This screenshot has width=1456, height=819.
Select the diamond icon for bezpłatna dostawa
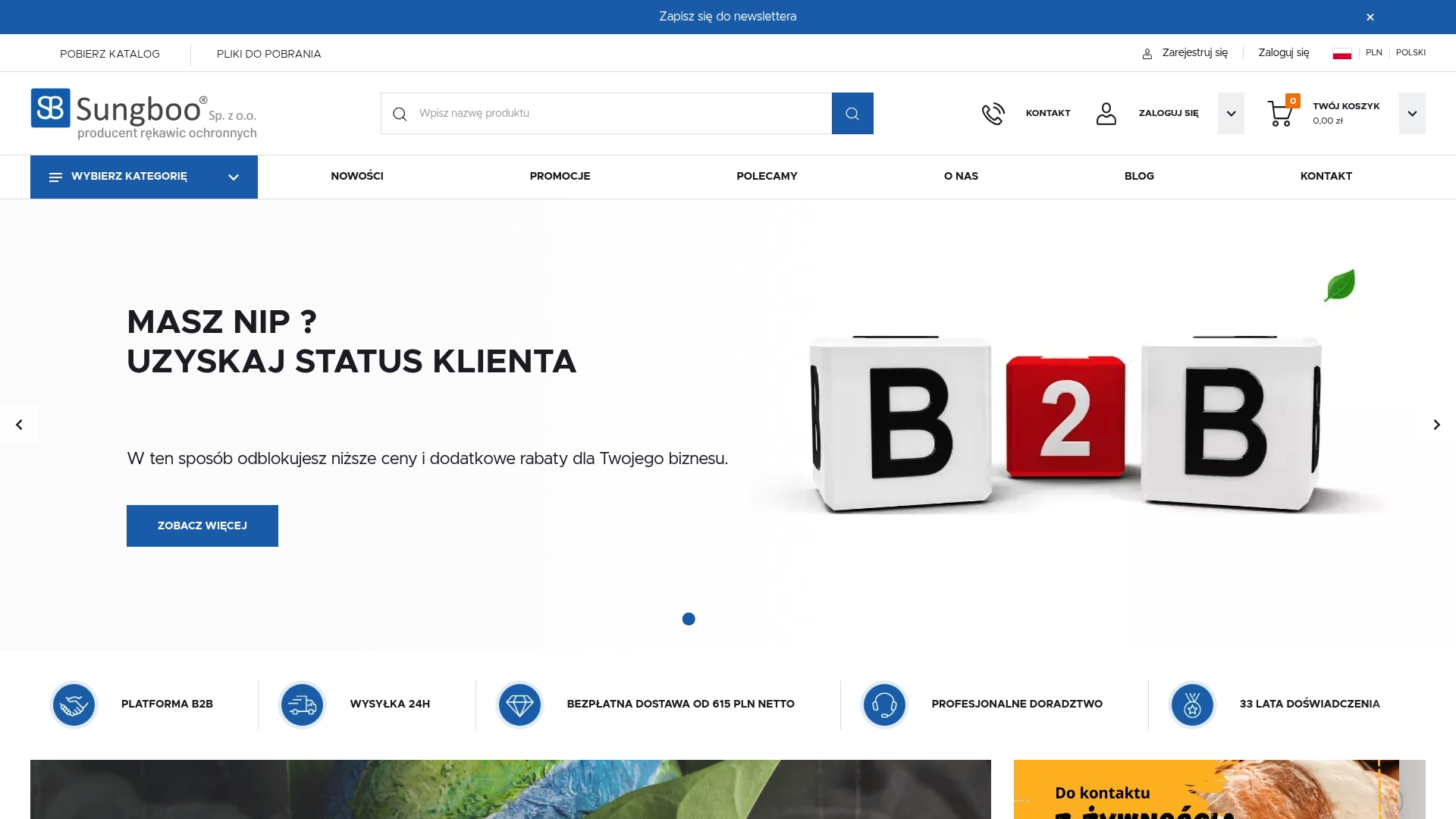520,704
